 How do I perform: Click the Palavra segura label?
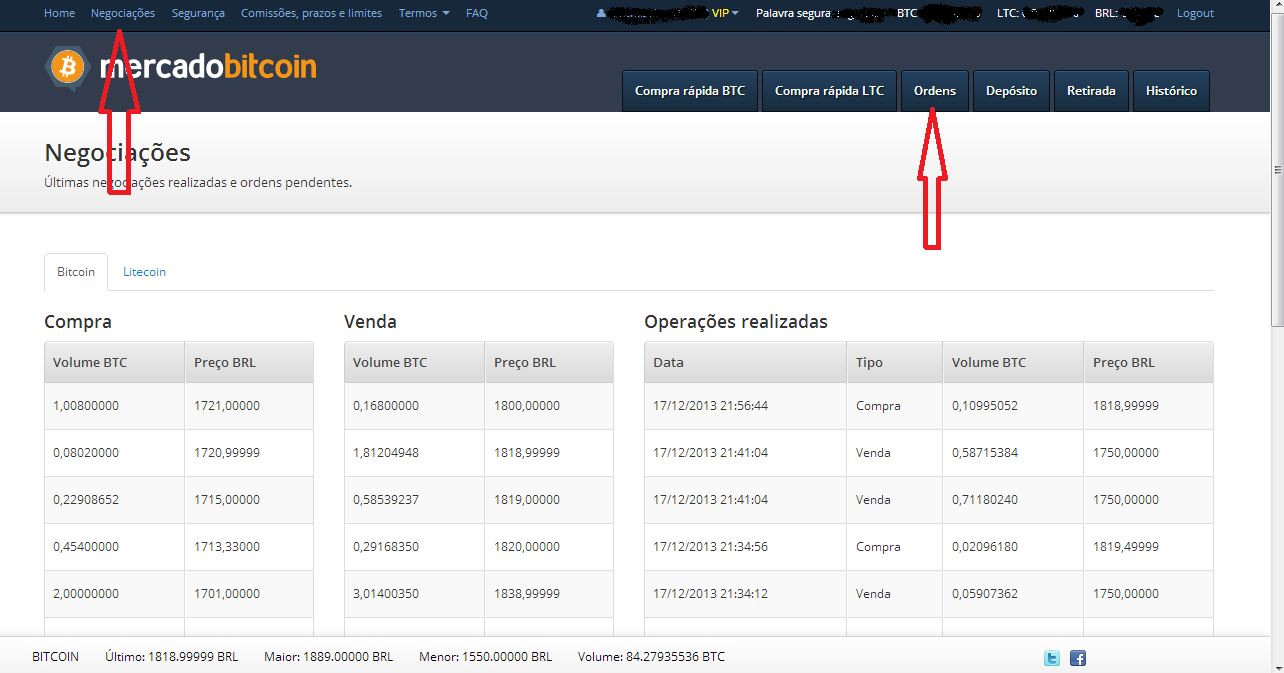[x=793, y=13]
